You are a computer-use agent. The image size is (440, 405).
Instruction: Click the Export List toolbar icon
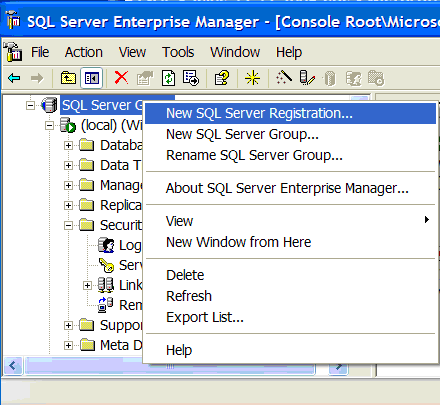coord(191,78)
